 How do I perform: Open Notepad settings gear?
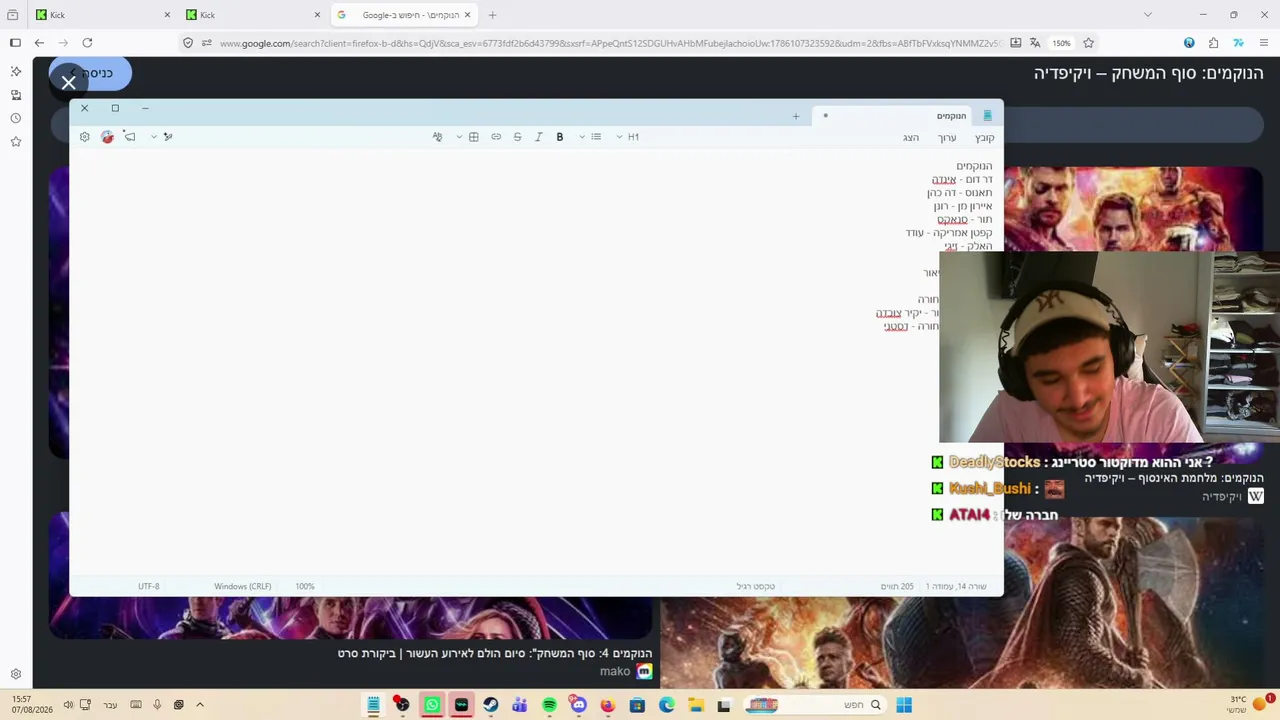pos(84,137)
